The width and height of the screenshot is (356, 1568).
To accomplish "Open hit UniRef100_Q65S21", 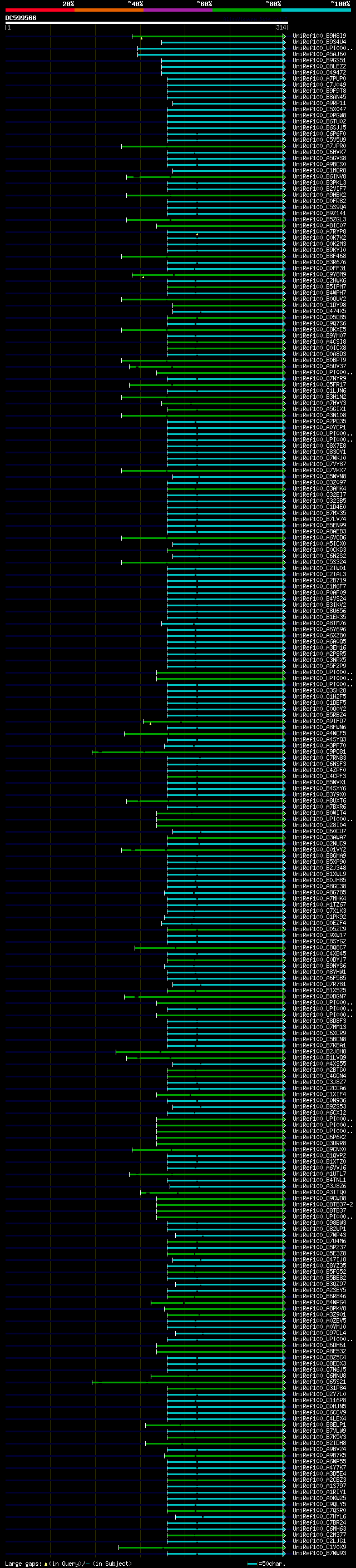I will click(319, 1382).
